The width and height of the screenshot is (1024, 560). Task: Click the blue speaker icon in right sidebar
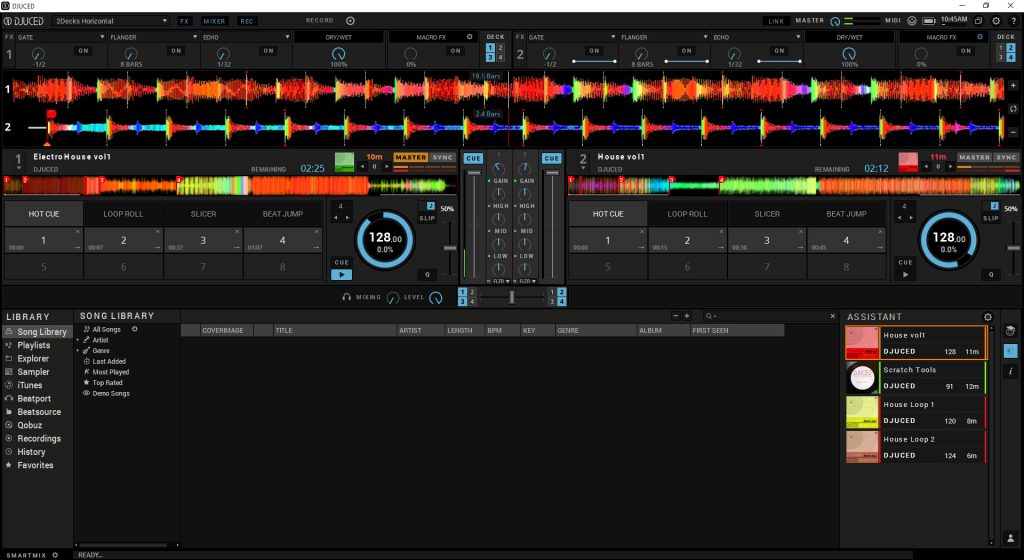1010,351
